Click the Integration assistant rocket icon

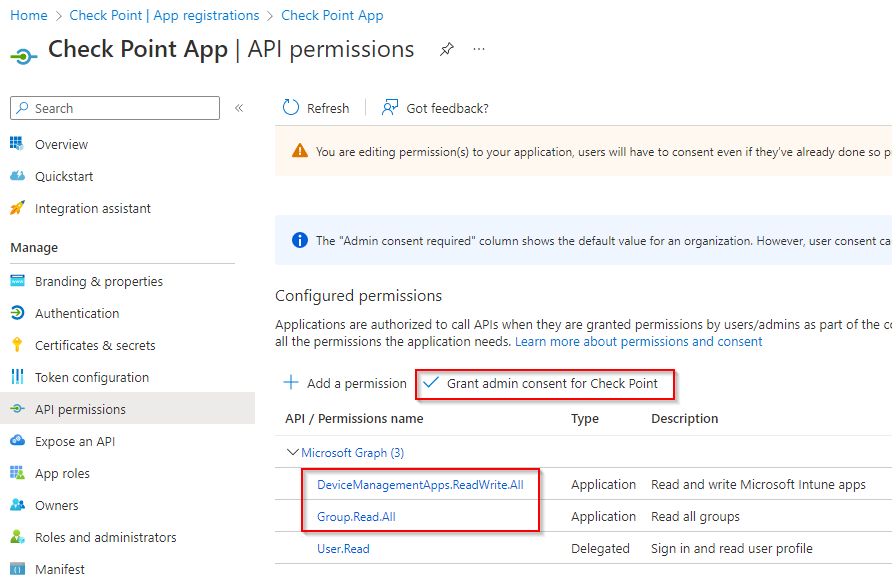pos(17,208)
